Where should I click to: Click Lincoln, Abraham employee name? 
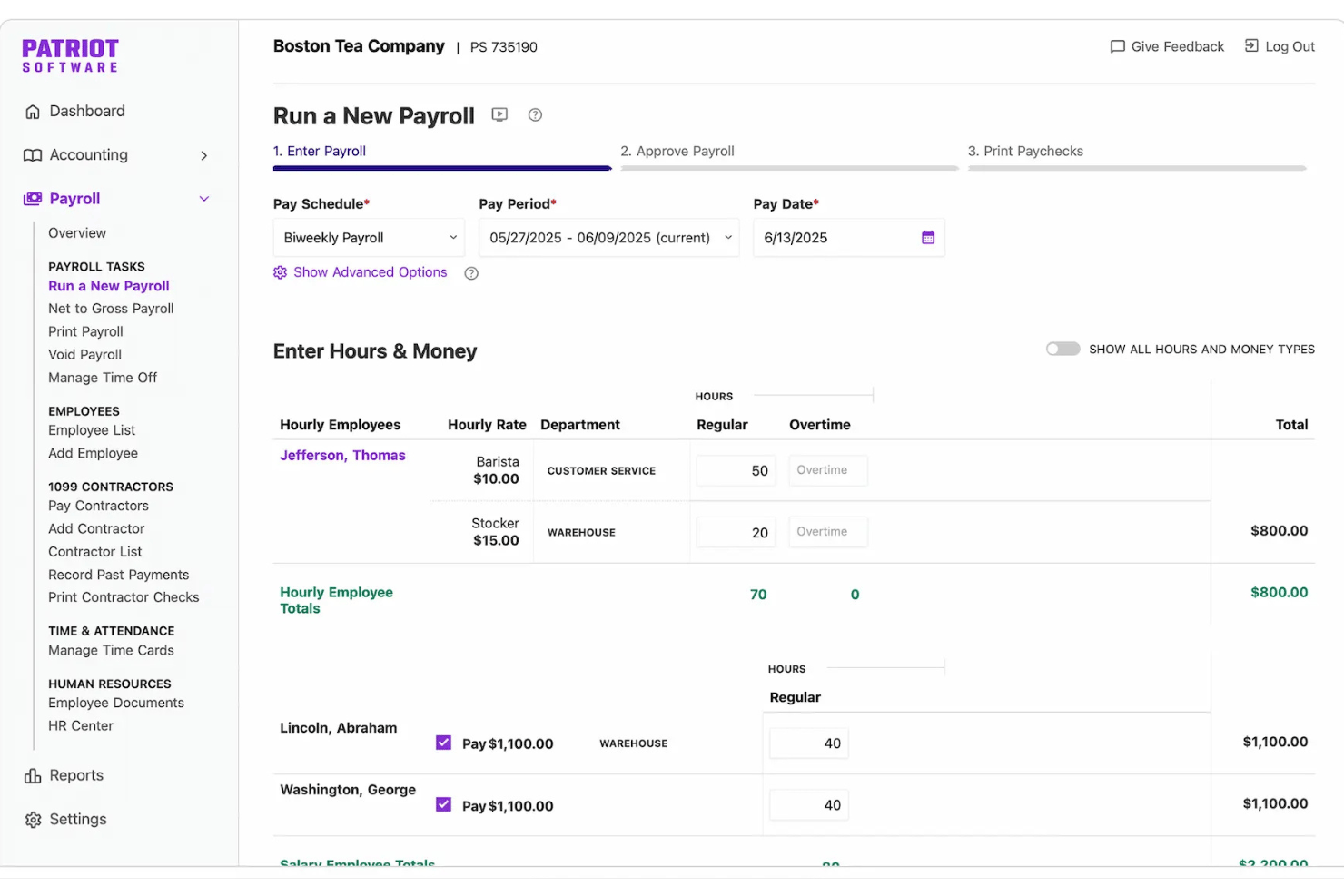pyautogui.click(x=338, y=728)
